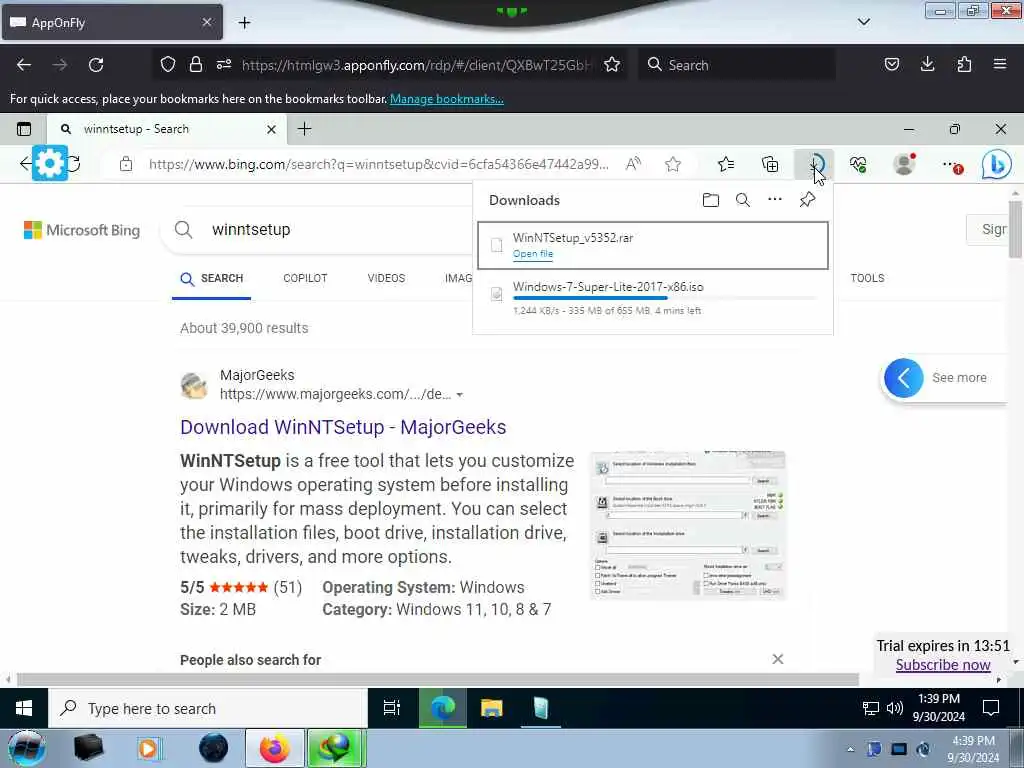Screen dimensions: 1024x768
Task: Click Edge page vertical scrollbar
Action: tap(1015, 230)
